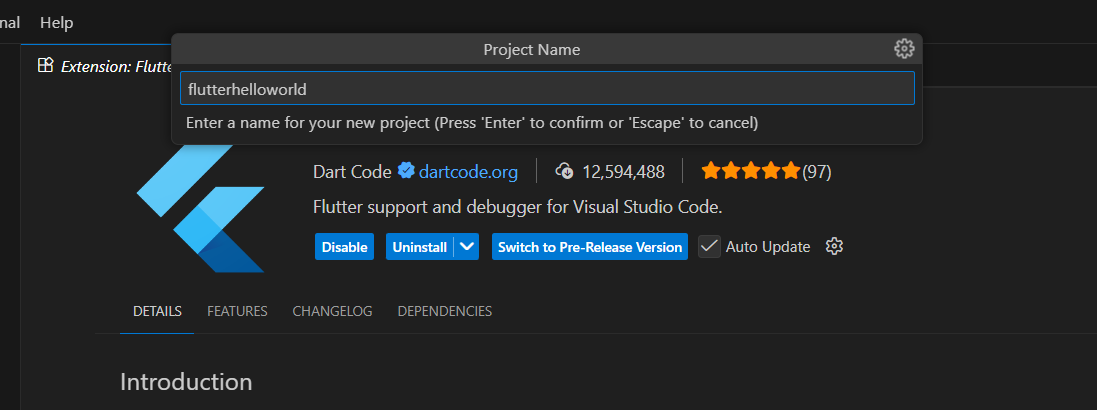Switch to the FEATURES tab
The height and width of the screenshot is (410, 1097).
coord(237,311)
